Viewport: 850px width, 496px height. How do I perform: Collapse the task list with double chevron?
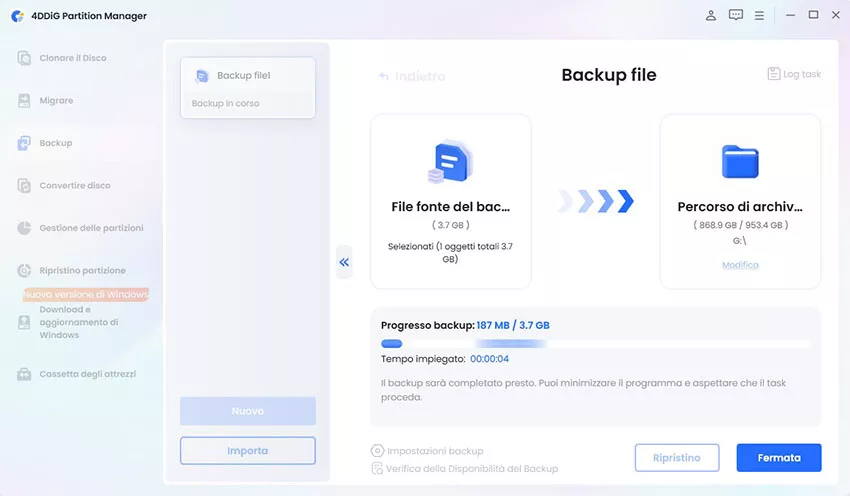[344, 262]
